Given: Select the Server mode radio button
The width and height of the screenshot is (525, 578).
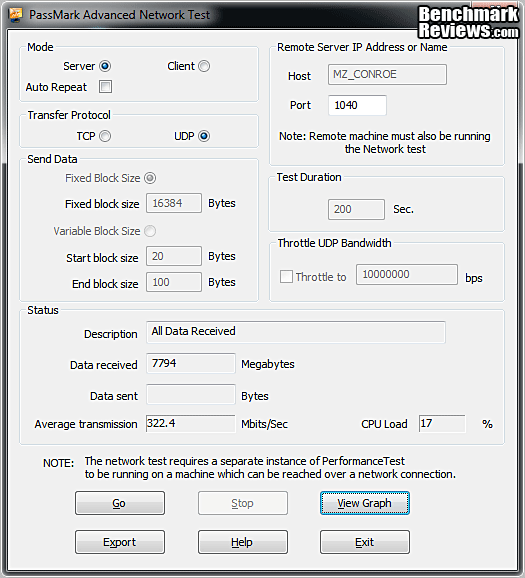Looking at the screenshot, I should [x=105, y=66].
